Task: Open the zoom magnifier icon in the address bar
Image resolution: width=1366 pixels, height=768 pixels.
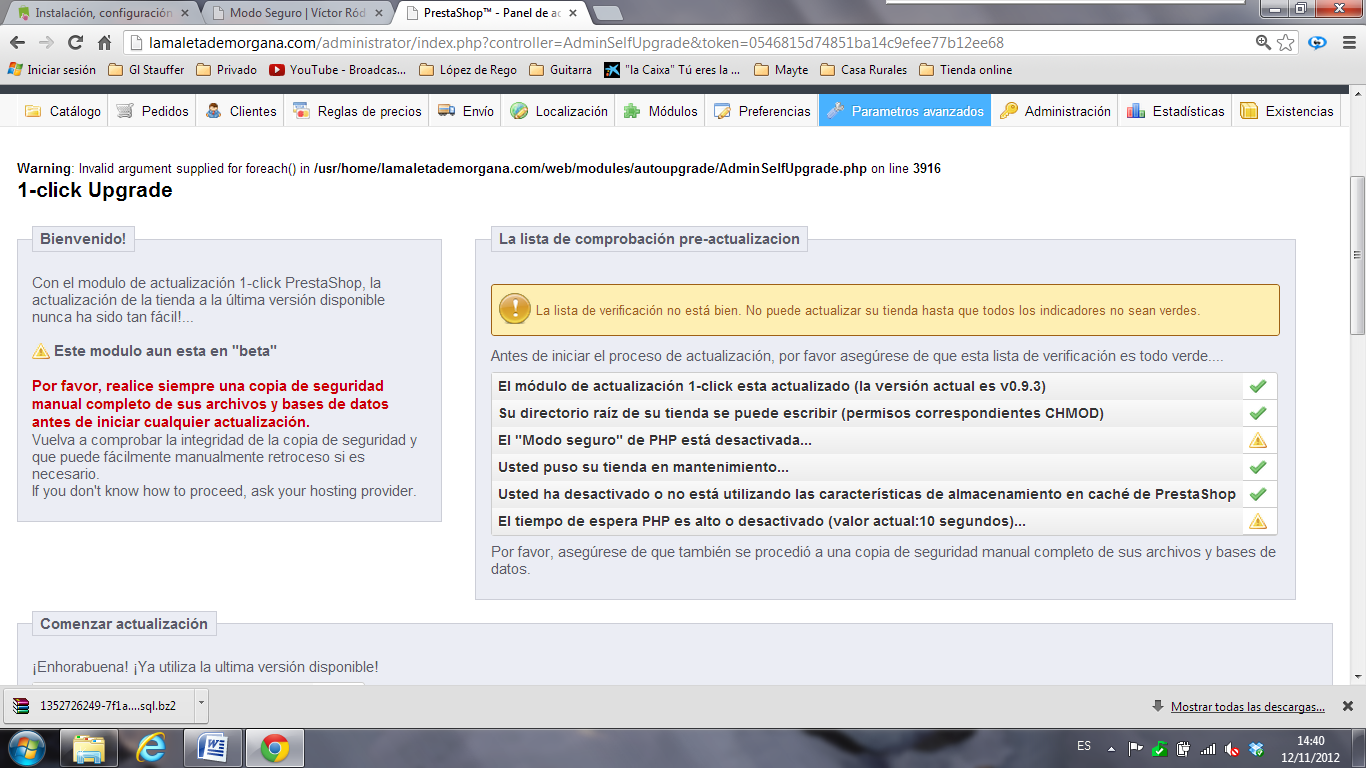Action: click(x=1264, y=43)
